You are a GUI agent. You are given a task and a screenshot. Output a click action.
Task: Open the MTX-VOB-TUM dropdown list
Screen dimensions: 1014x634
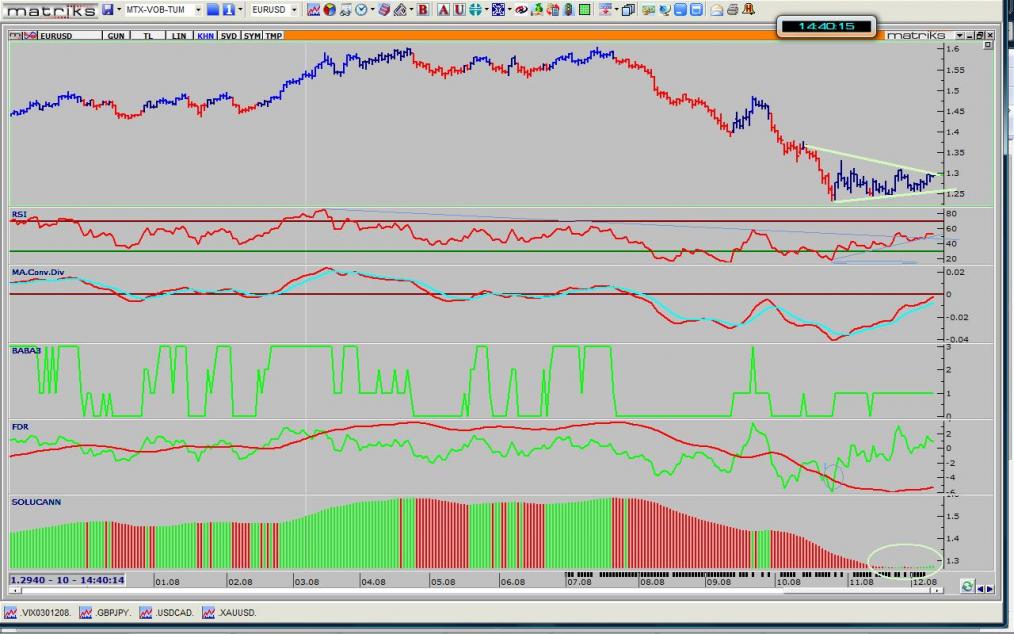tap(198, 9)
